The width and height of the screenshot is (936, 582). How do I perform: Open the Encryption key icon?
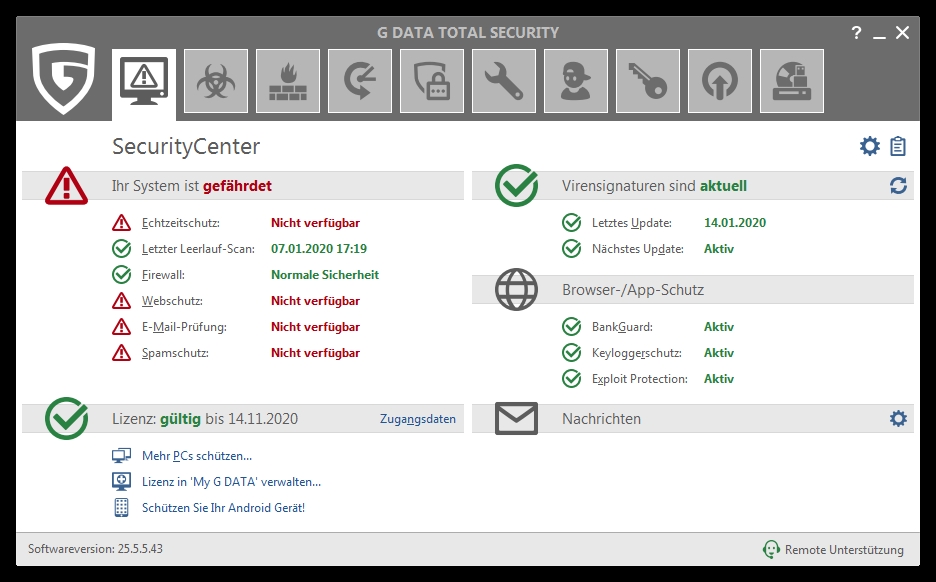[648, 81]
